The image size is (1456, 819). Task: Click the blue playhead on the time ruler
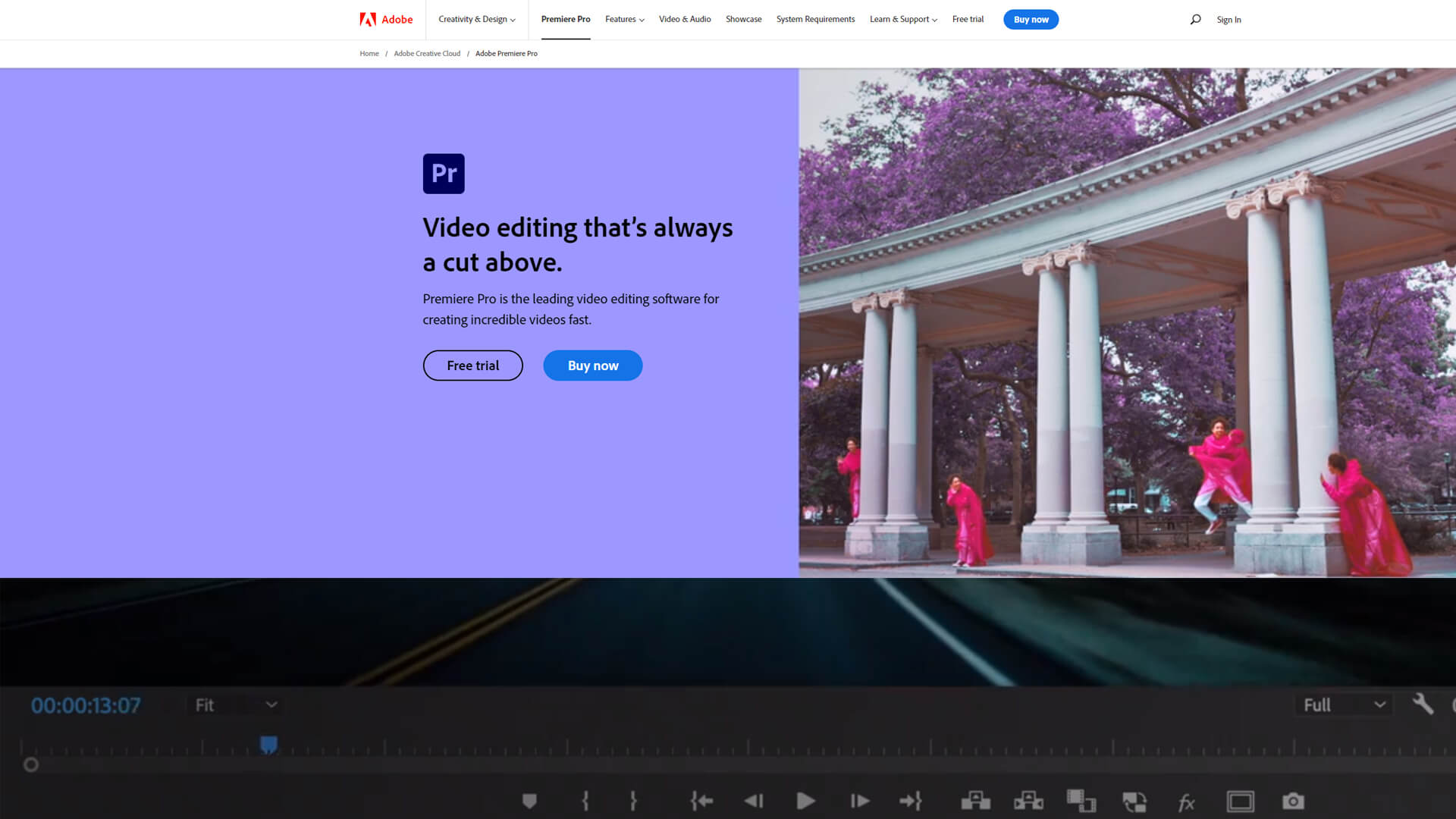click(x=268, y=745)
